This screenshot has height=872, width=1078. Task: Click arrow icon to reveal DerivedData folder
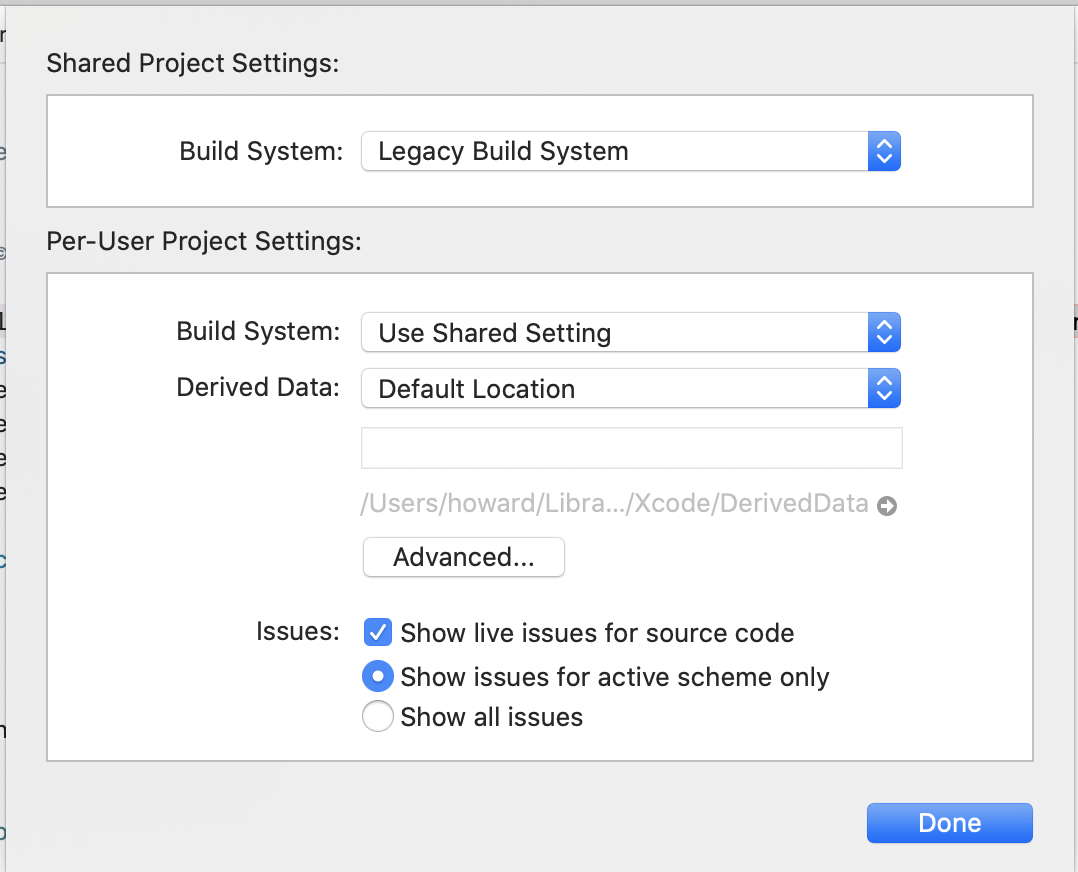[887, 506]
